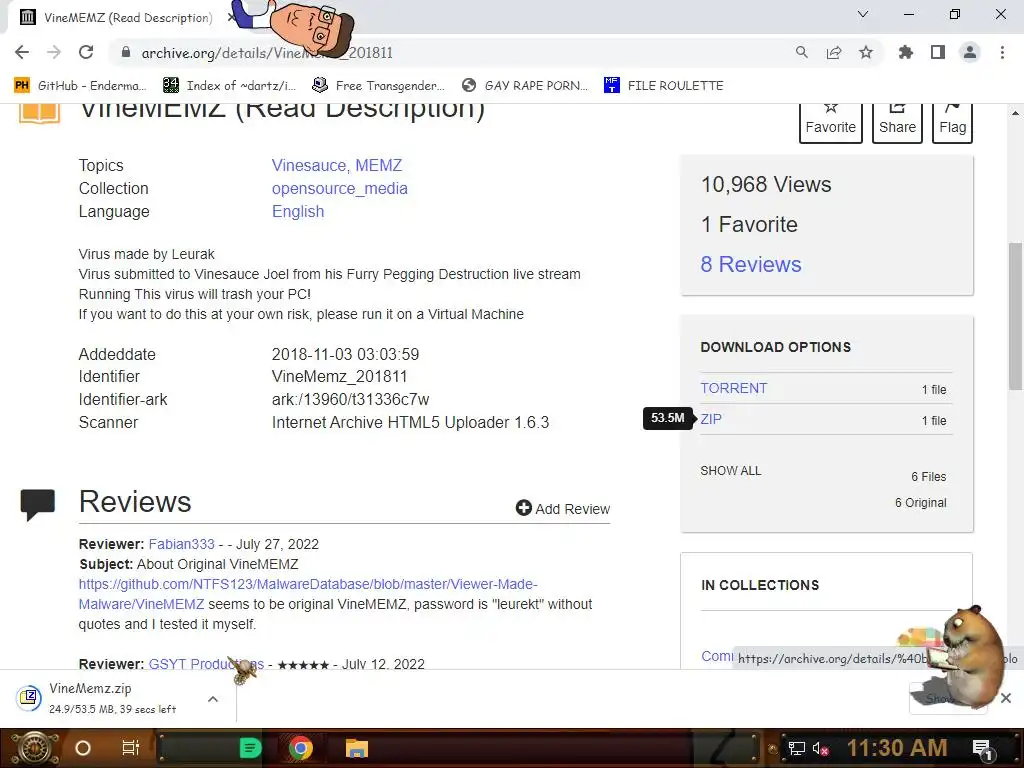Click the Reviews speech bubble icon
This screenshot has width=1024, height=768.
(38, 504)
